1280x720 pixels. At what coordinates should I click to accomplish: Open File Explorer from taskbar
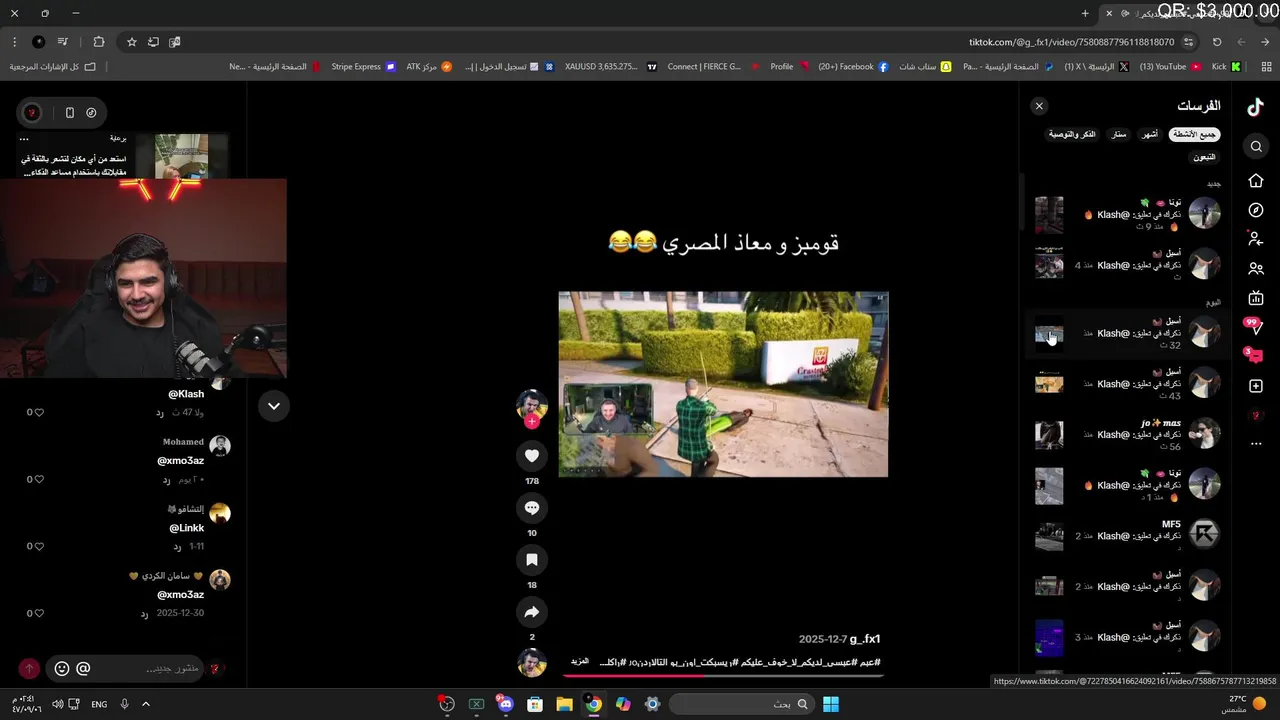tap(564, 704)
